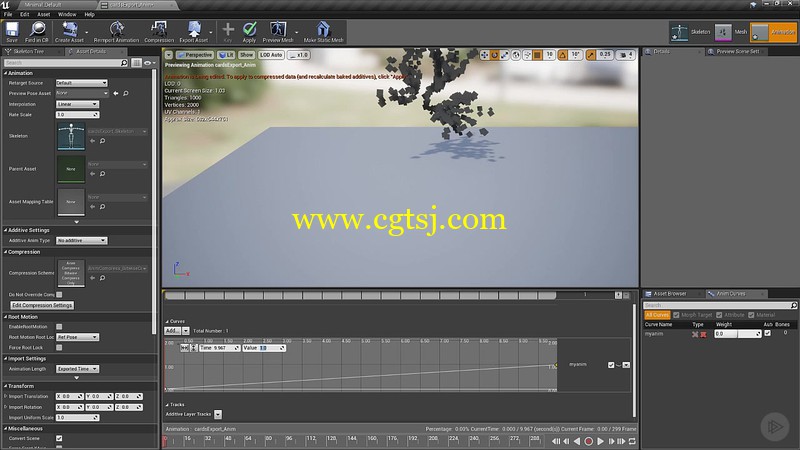Toggle the Morph Target filter checkbox
This screenshot has width=800, height=450.
click(x=677, y=315)
